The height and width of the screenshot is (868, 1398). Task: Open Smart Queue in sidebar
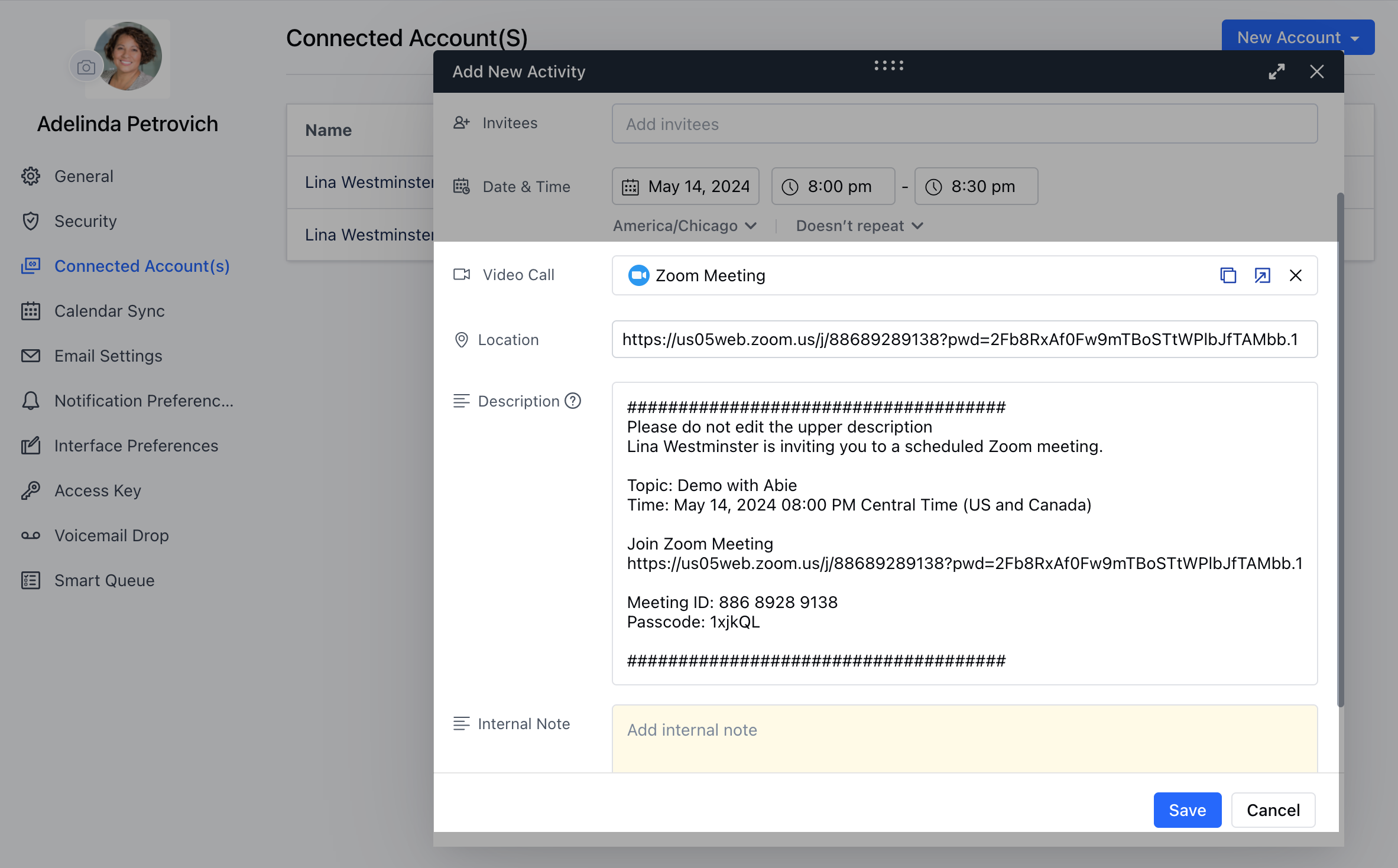coord(104,580)
